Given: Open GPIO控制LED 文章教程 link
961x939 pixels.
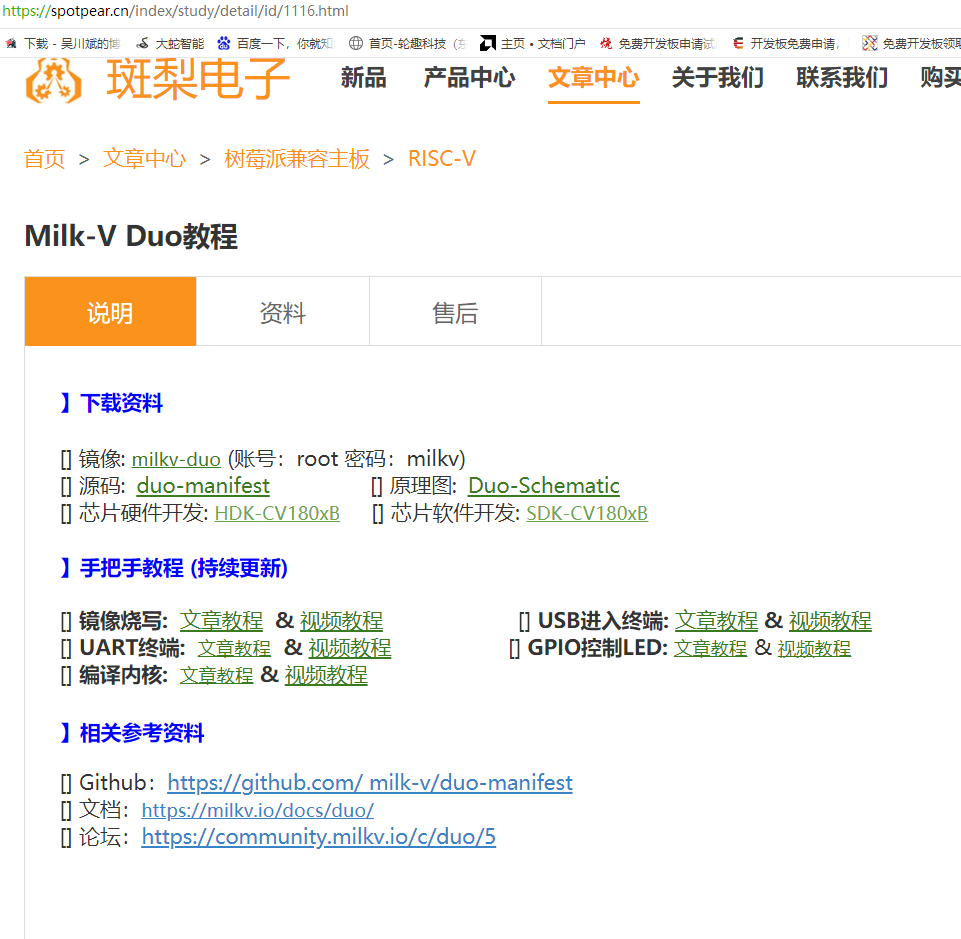Looking at the screenshot, I should point(710,648).
